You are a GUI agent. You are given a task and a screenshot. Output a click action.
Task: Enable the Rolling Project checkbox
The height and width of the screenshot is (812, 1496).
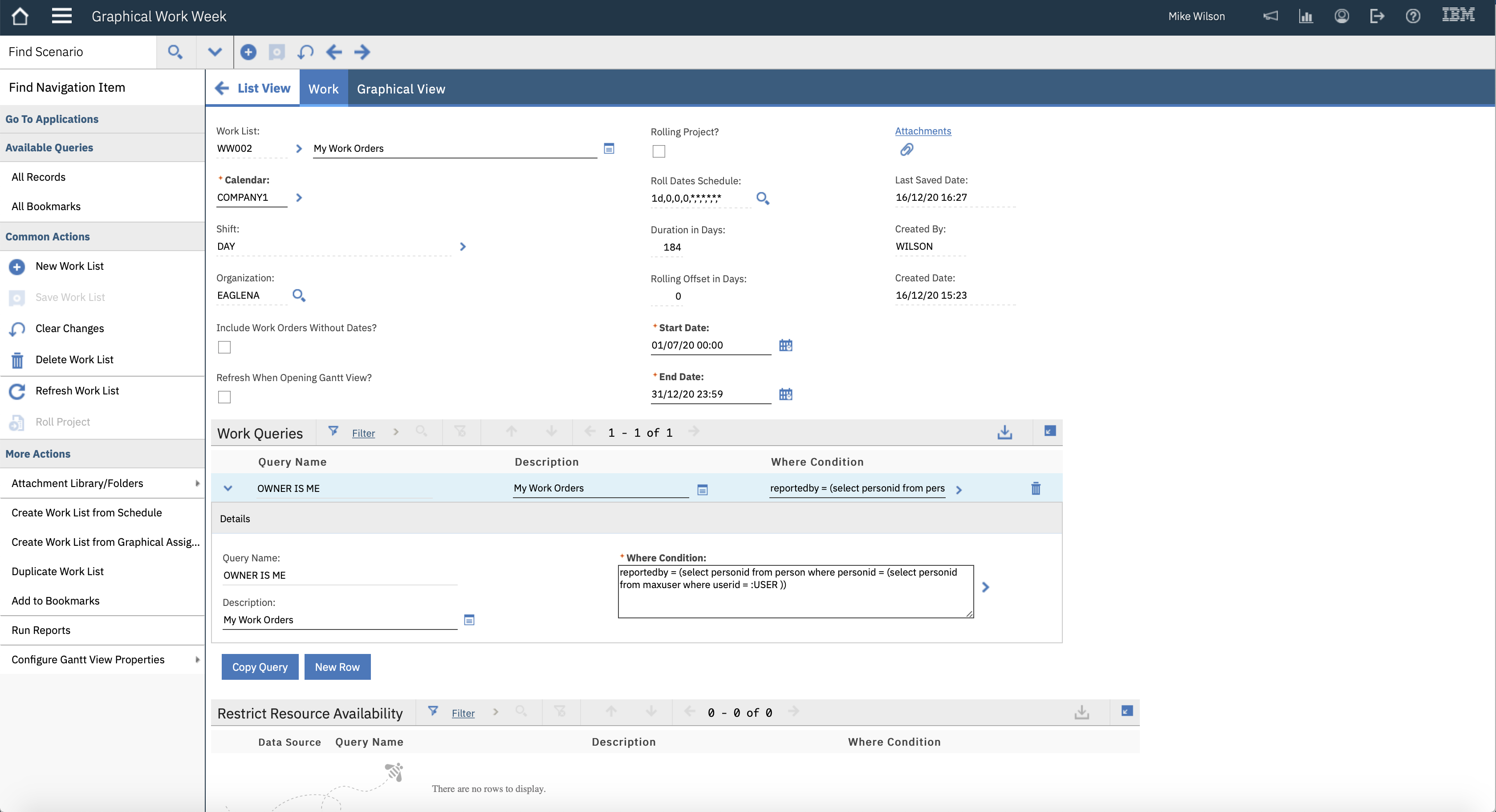point(658,151)
